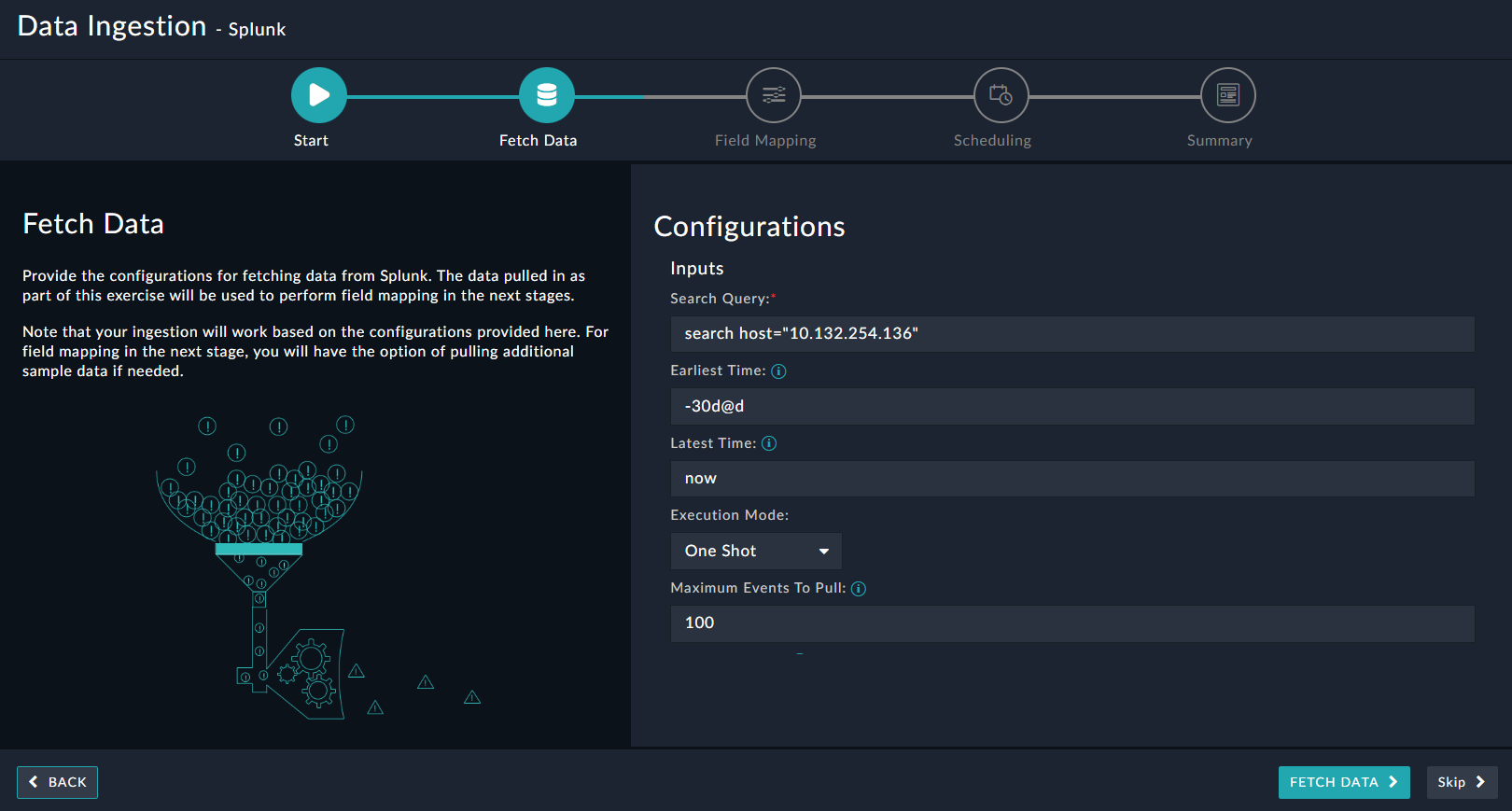Image resolution: width=1512 pixels, height=811 pixels.
Task: Select the Field Mapping sliders icon
Action: tap(774, 95)
